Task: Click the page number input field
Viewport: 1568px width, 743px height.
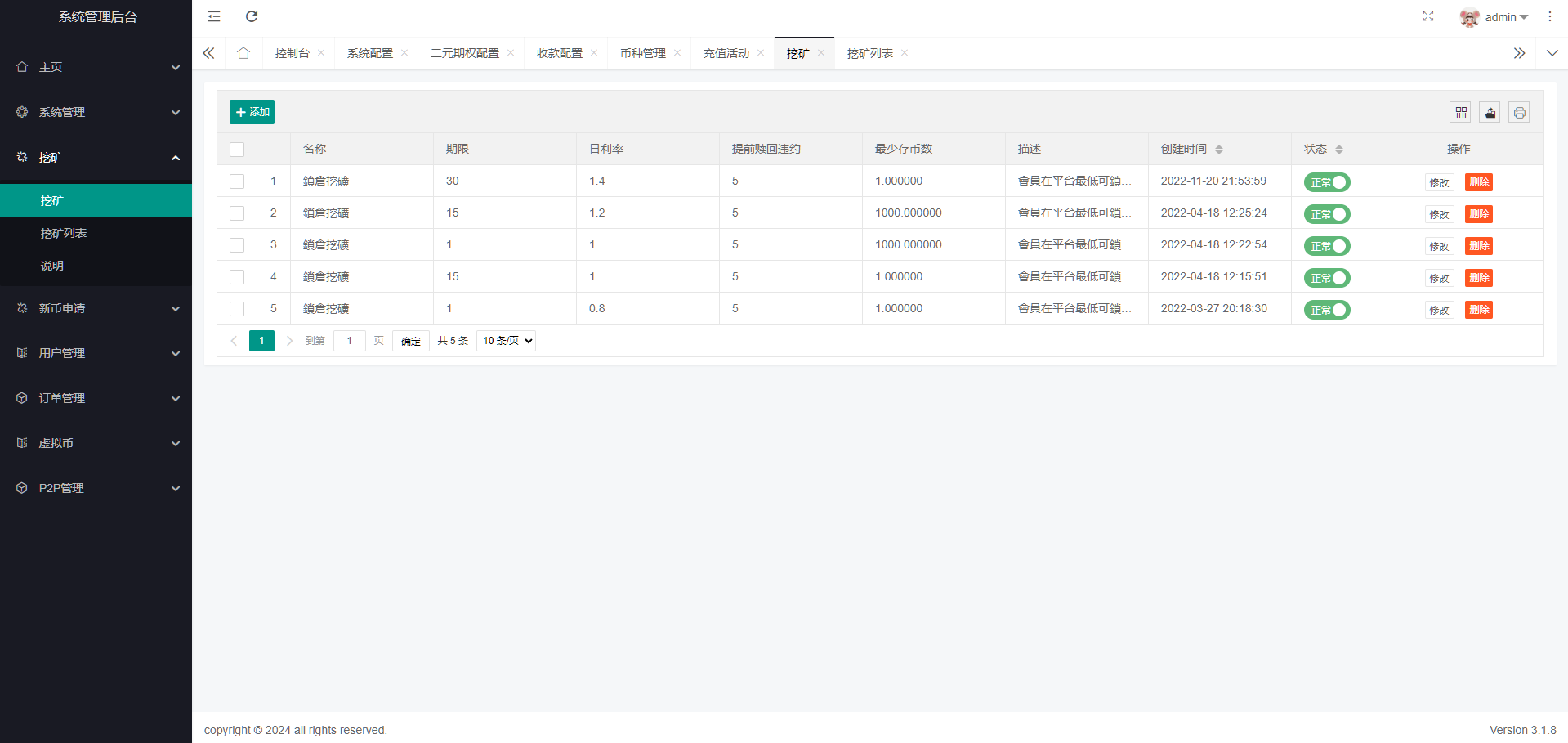Action: [x=350, y=341]
